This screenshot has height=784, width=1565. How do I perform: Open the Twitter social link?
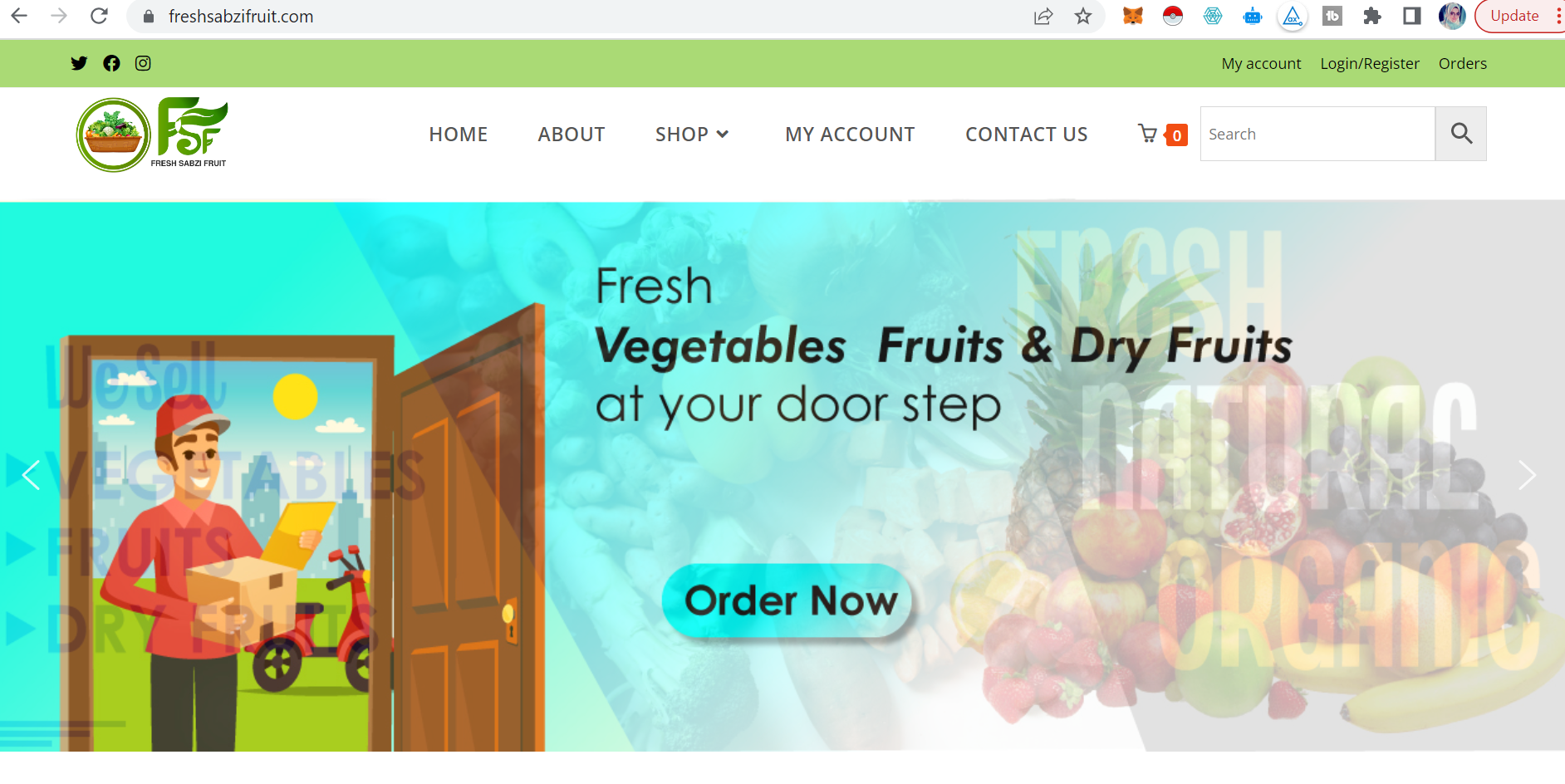pos(79,63)
